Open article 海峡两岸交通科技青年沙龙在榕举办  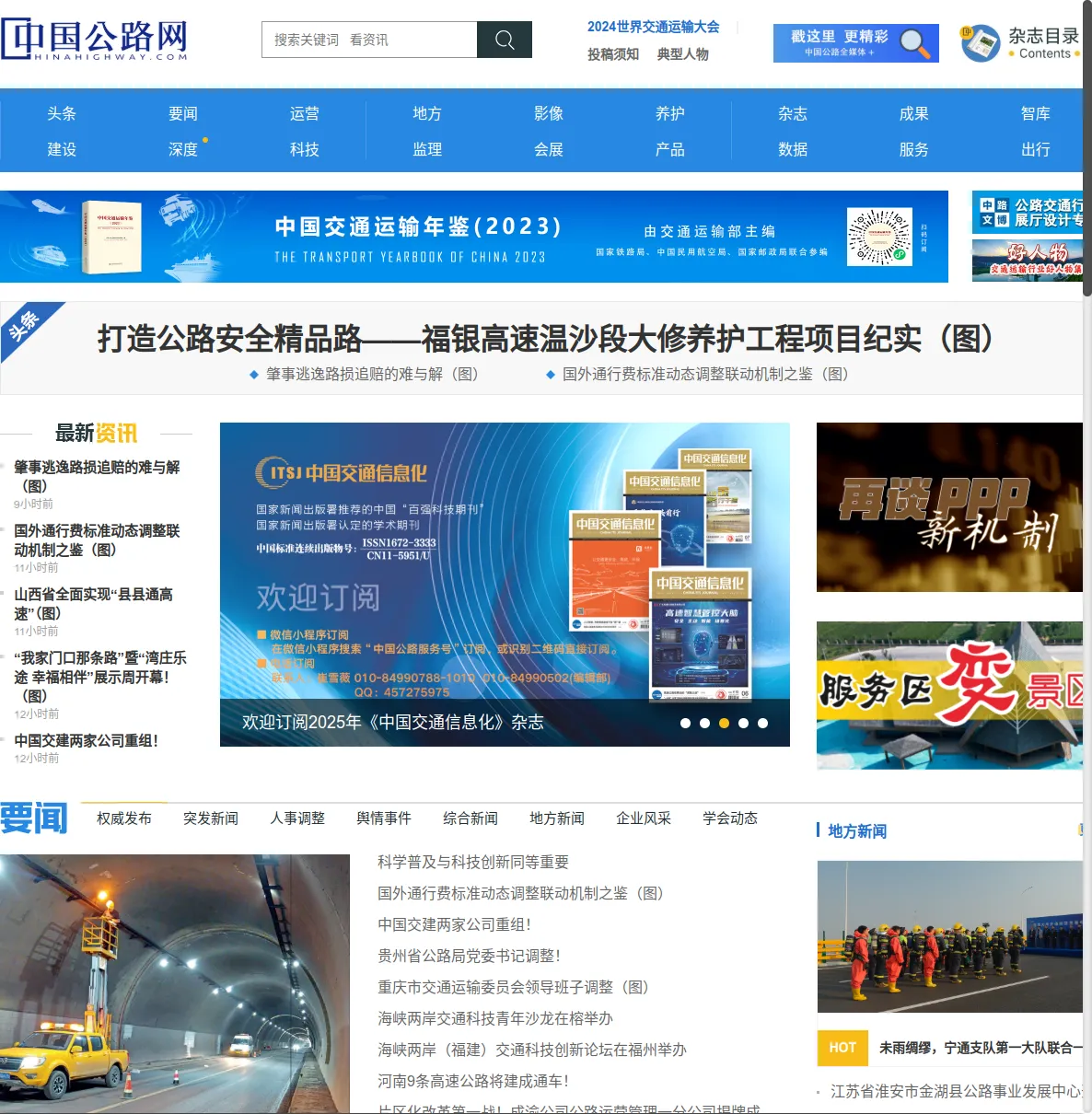495,1018
